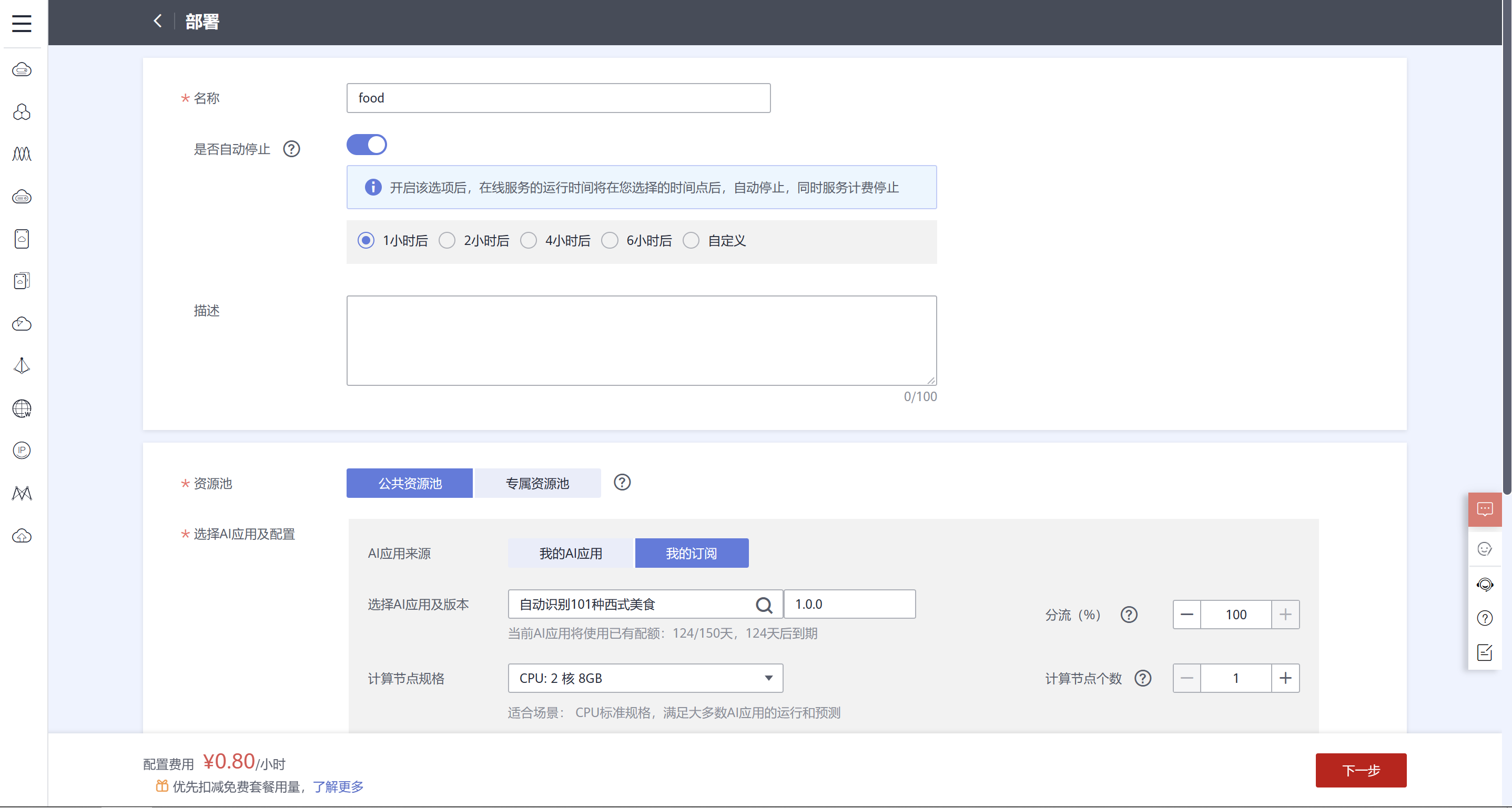Click the 下一步 button

(x=1360, y=771)
